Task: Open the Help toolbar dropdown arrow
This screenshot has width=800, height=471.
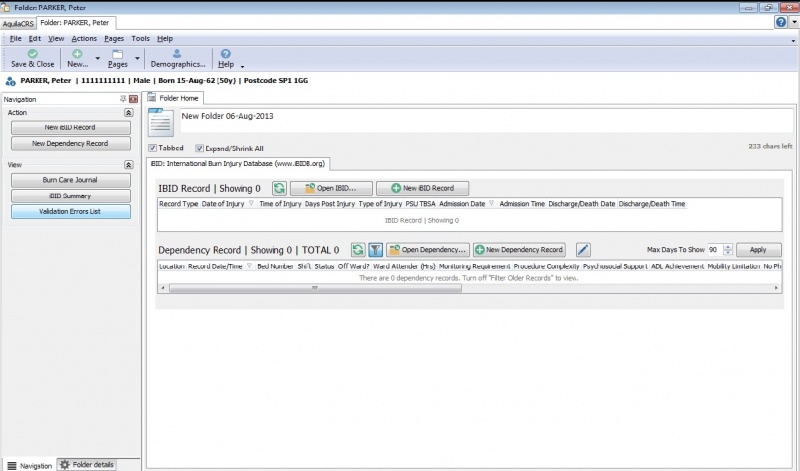Action: click(242, 66)
